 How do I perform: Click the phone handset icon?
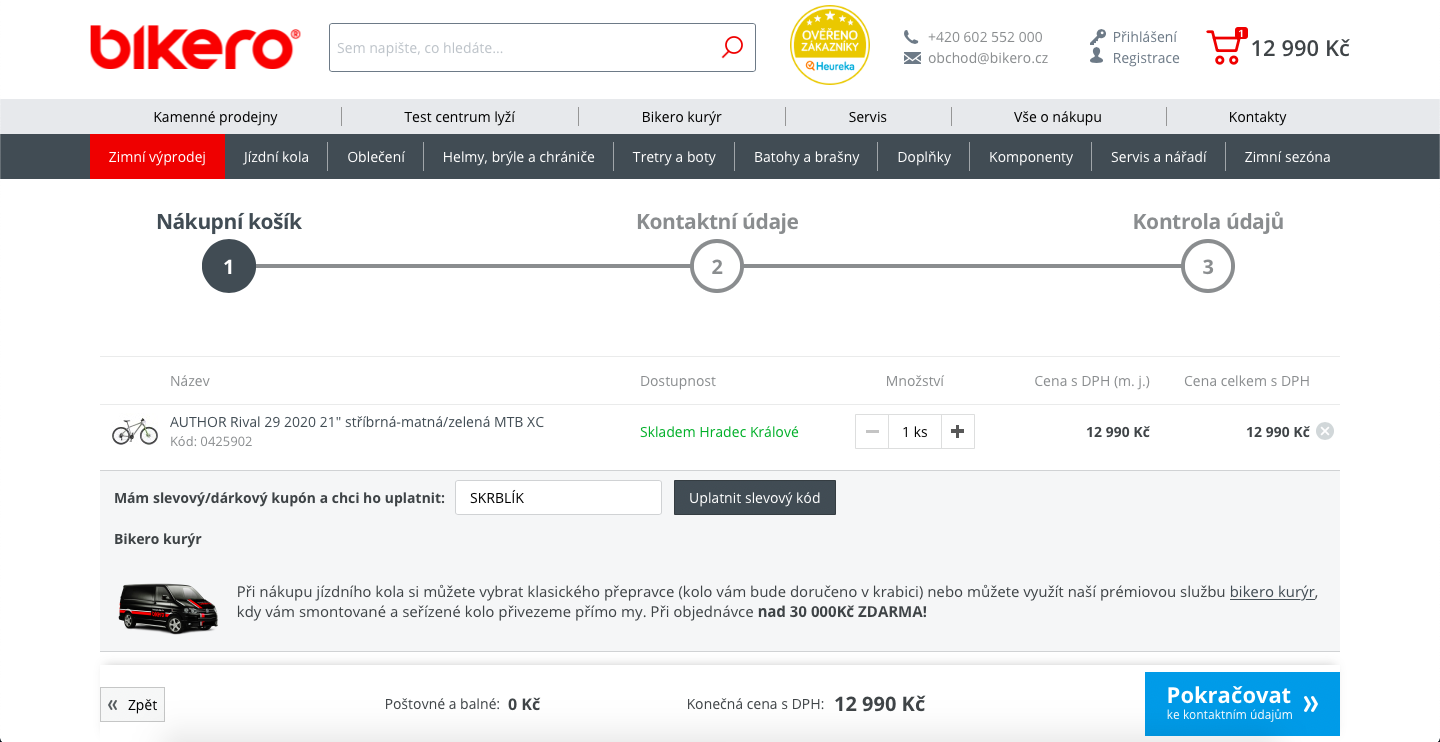point(911,37)
